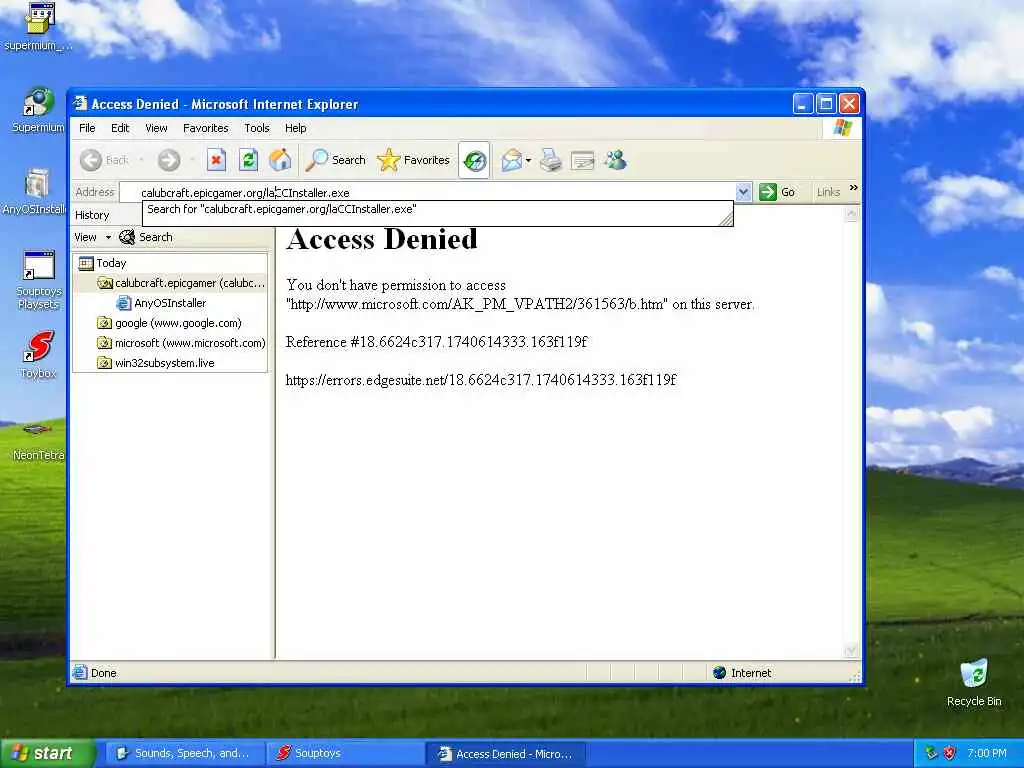Click the green Go button

pos(777,192)
